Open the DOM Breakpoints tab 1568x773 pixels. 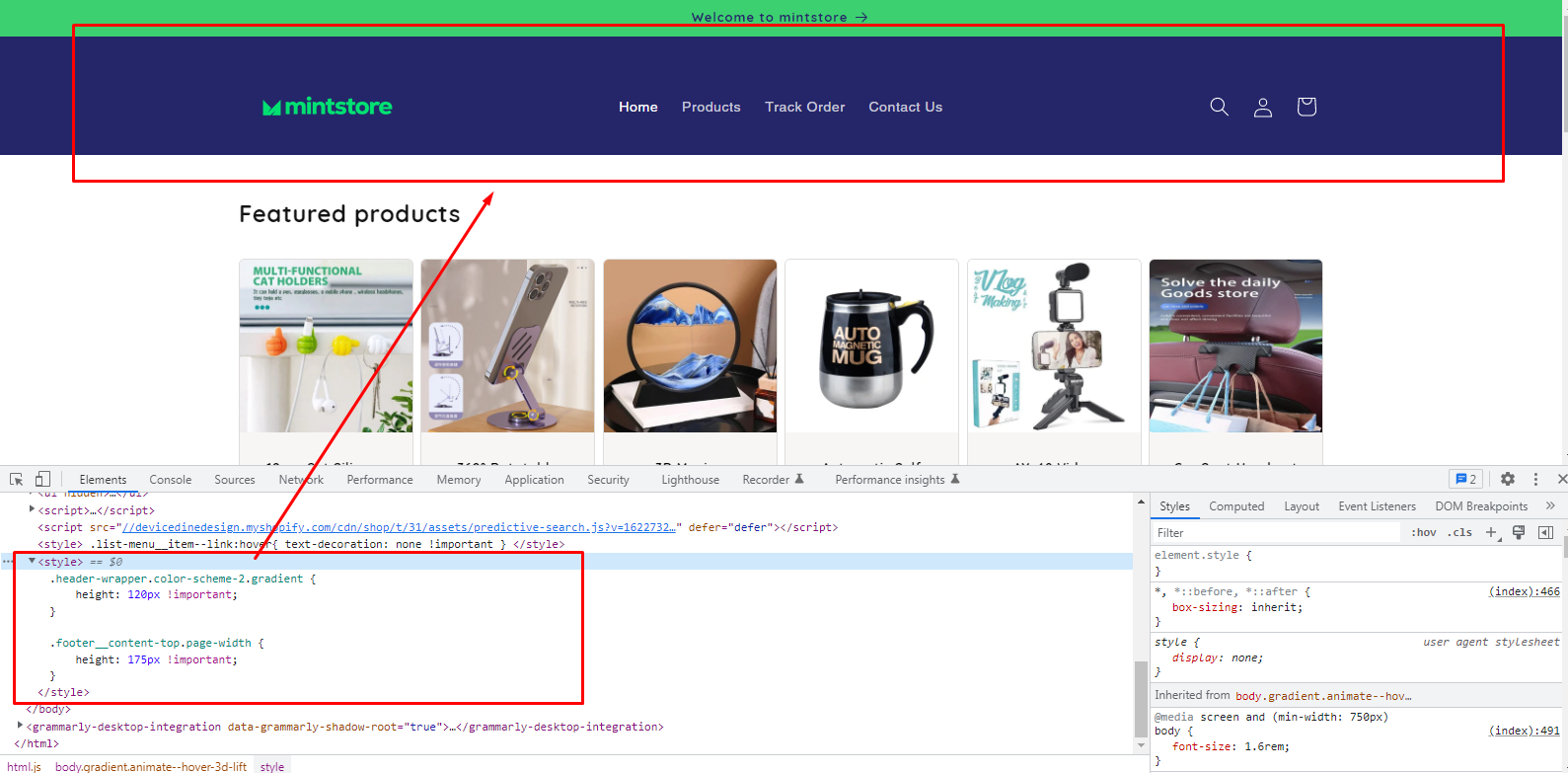[1481, 506]
